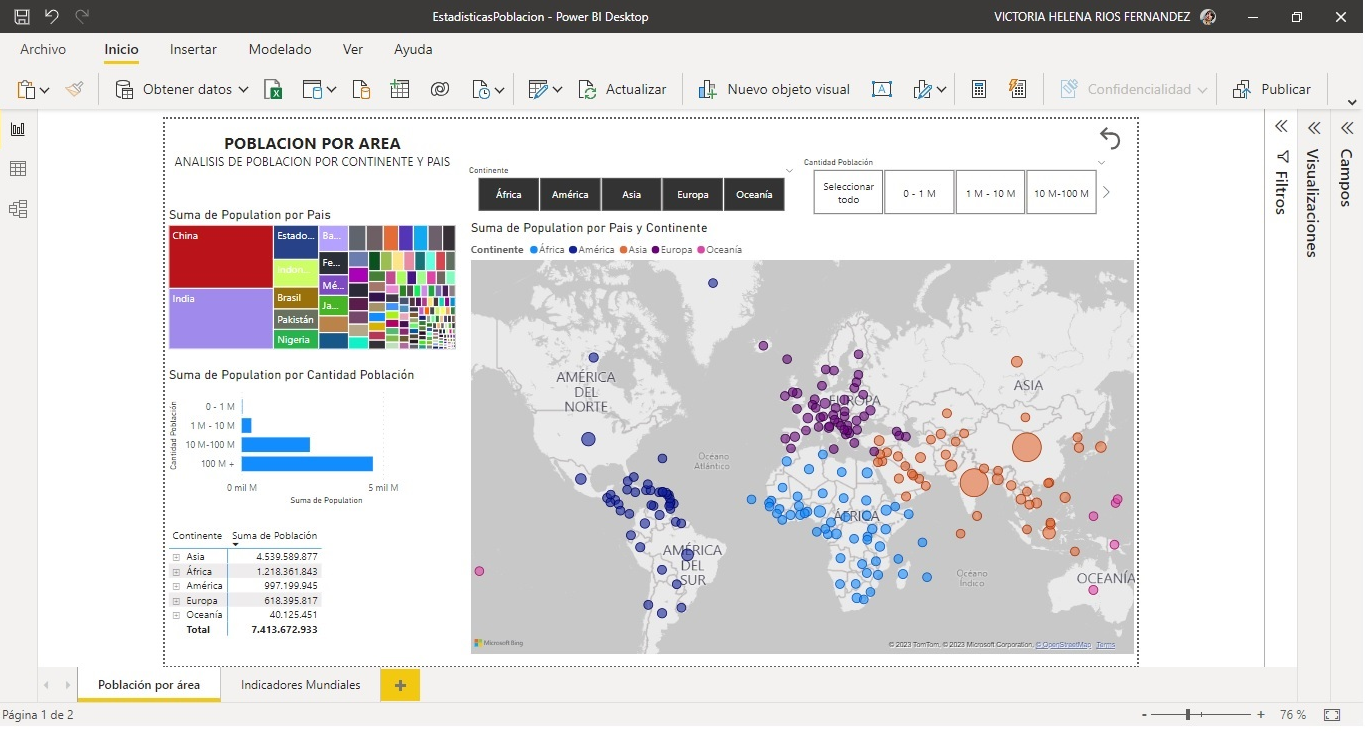
Task: Toggle the 0 - 1 M population filter
Action: click(x=919, y=191)
